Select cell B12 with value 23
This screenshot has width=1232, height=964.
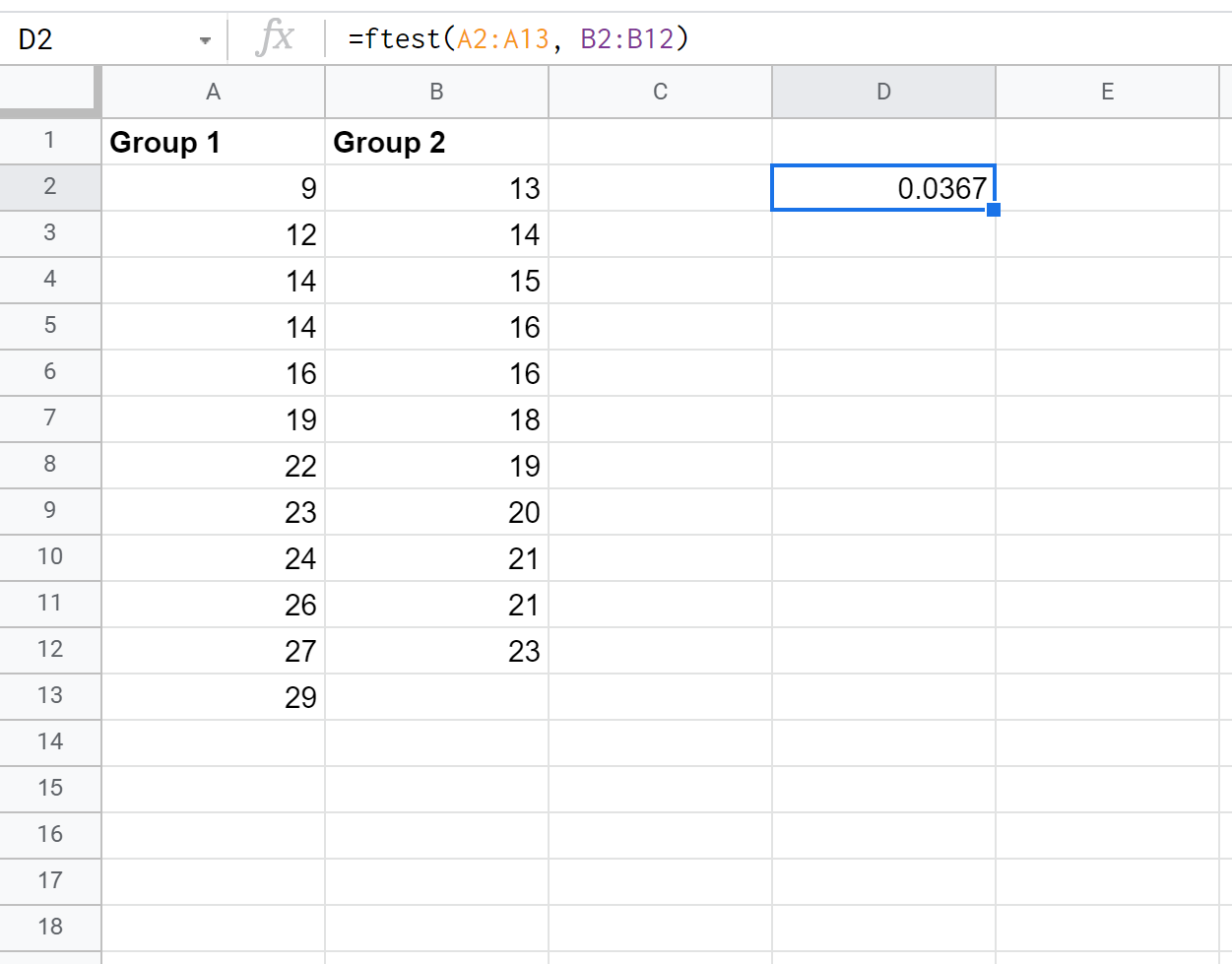(x=436, y=650)
